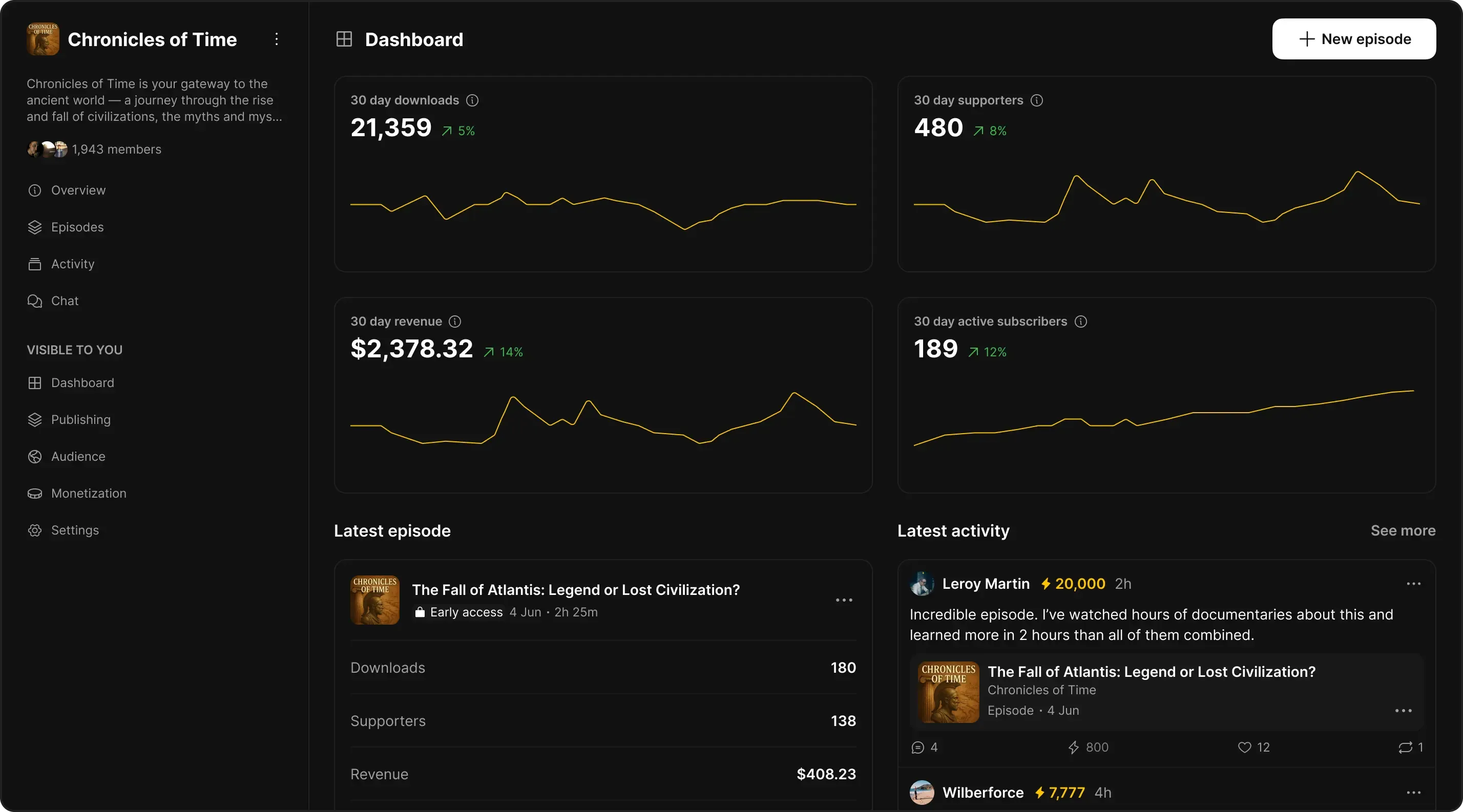
Task: Open the vertical dots menu beside Chronicles of Time
Action: [277, 39]
